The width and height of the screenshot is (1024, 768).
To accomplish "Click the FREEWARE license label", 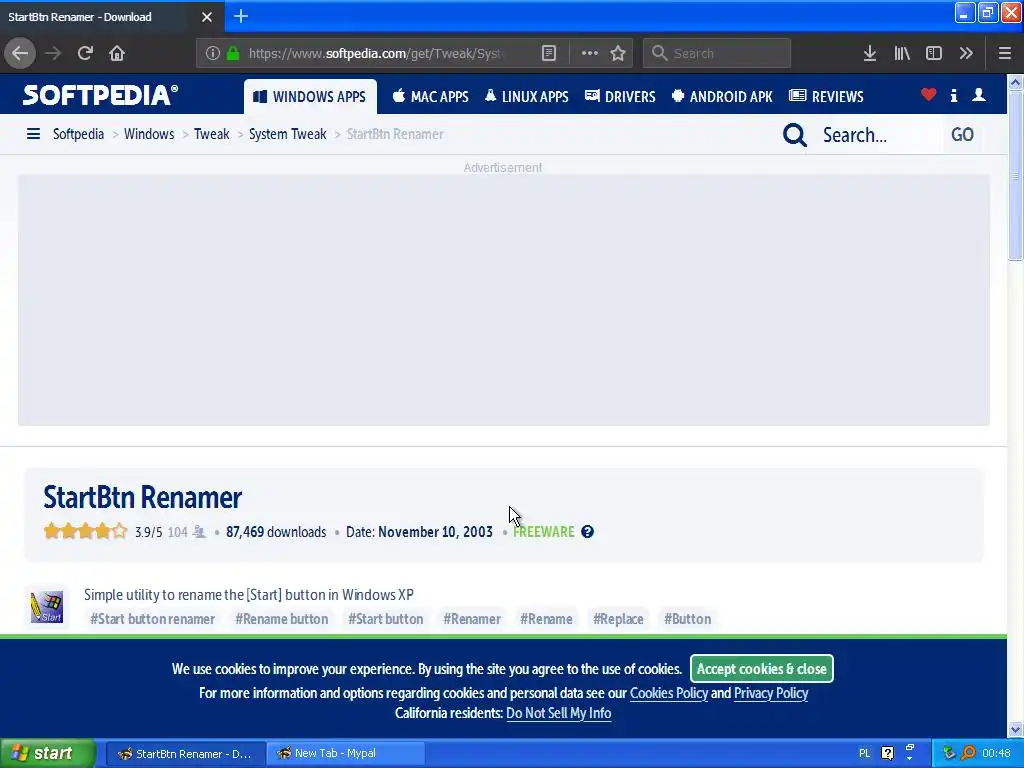I will pos(543,532).
